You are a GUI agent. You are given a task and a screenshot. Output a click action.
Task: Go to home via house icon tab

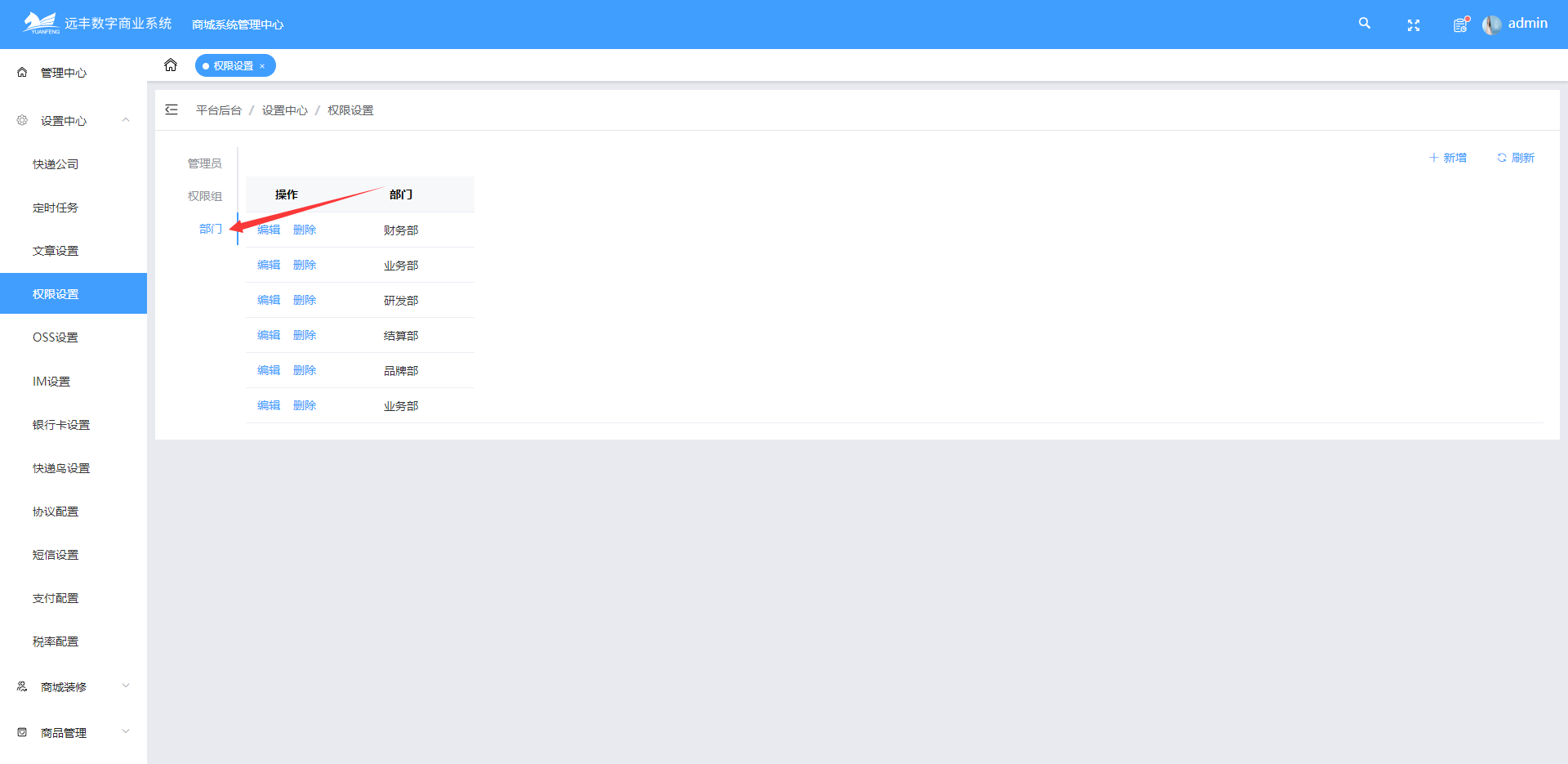pyautogui.click(x=171, y=65)
